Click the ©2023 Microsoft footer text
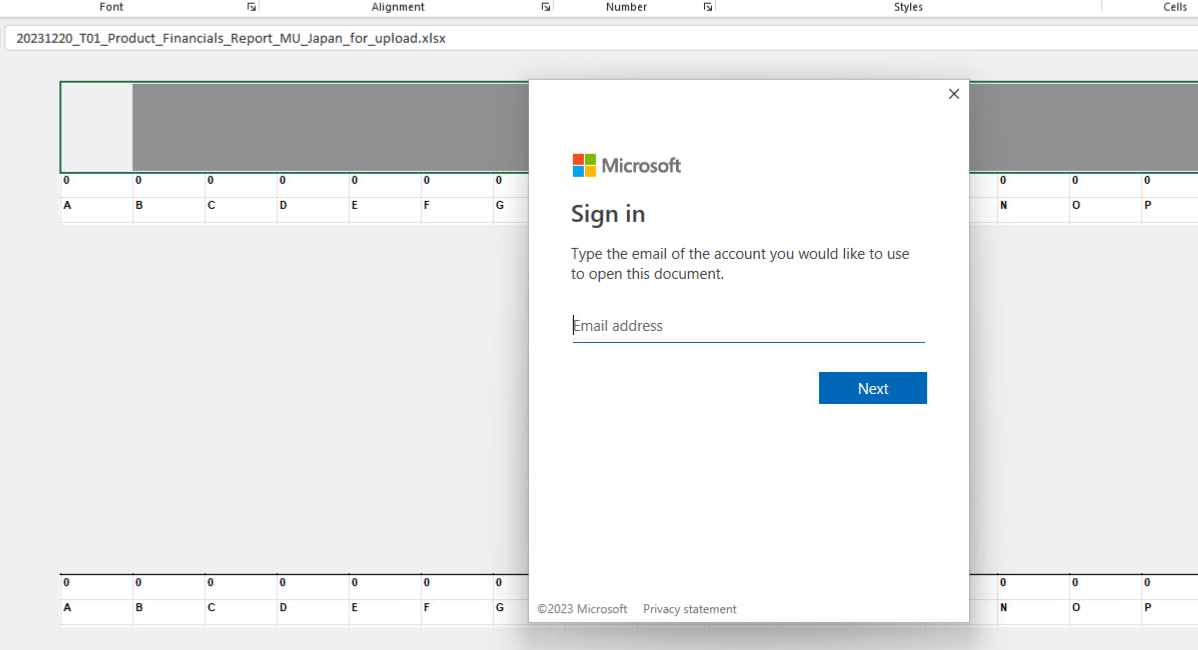The height and width of the screenshot is (650, 1198). pyautogui.click(x=582, y=609)
